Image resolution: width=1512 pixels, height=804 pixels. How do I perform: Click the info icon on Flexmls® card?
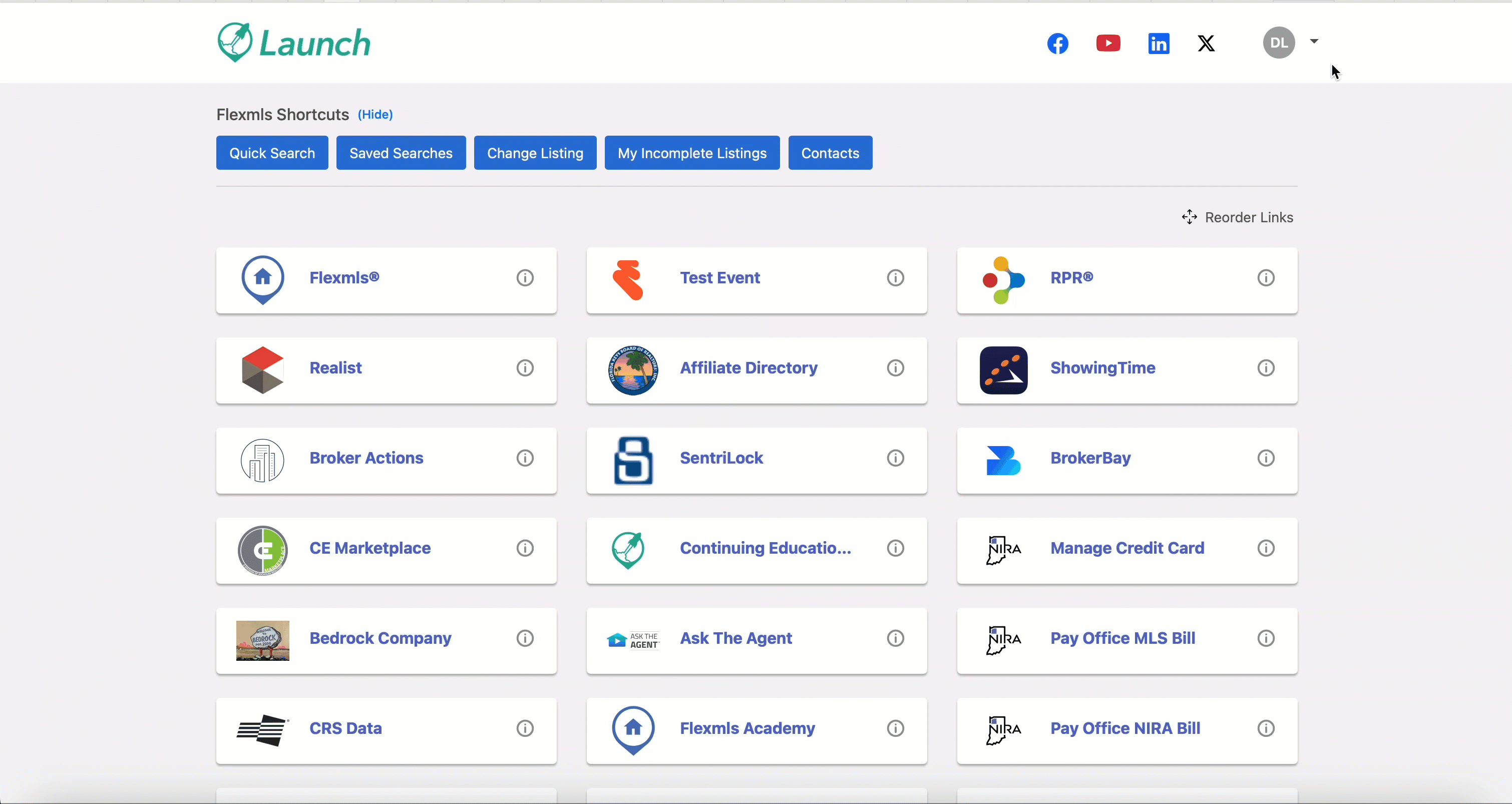(x=525, y=277)
